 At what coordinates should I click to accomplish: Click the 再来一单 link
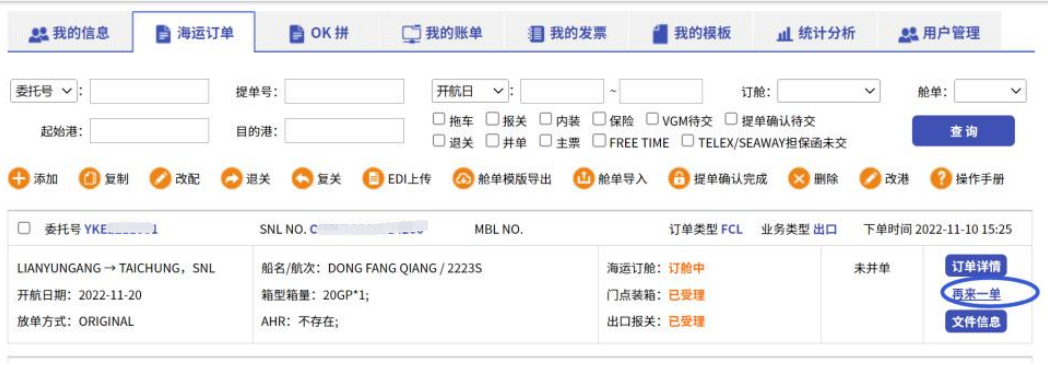pos(976,294)
